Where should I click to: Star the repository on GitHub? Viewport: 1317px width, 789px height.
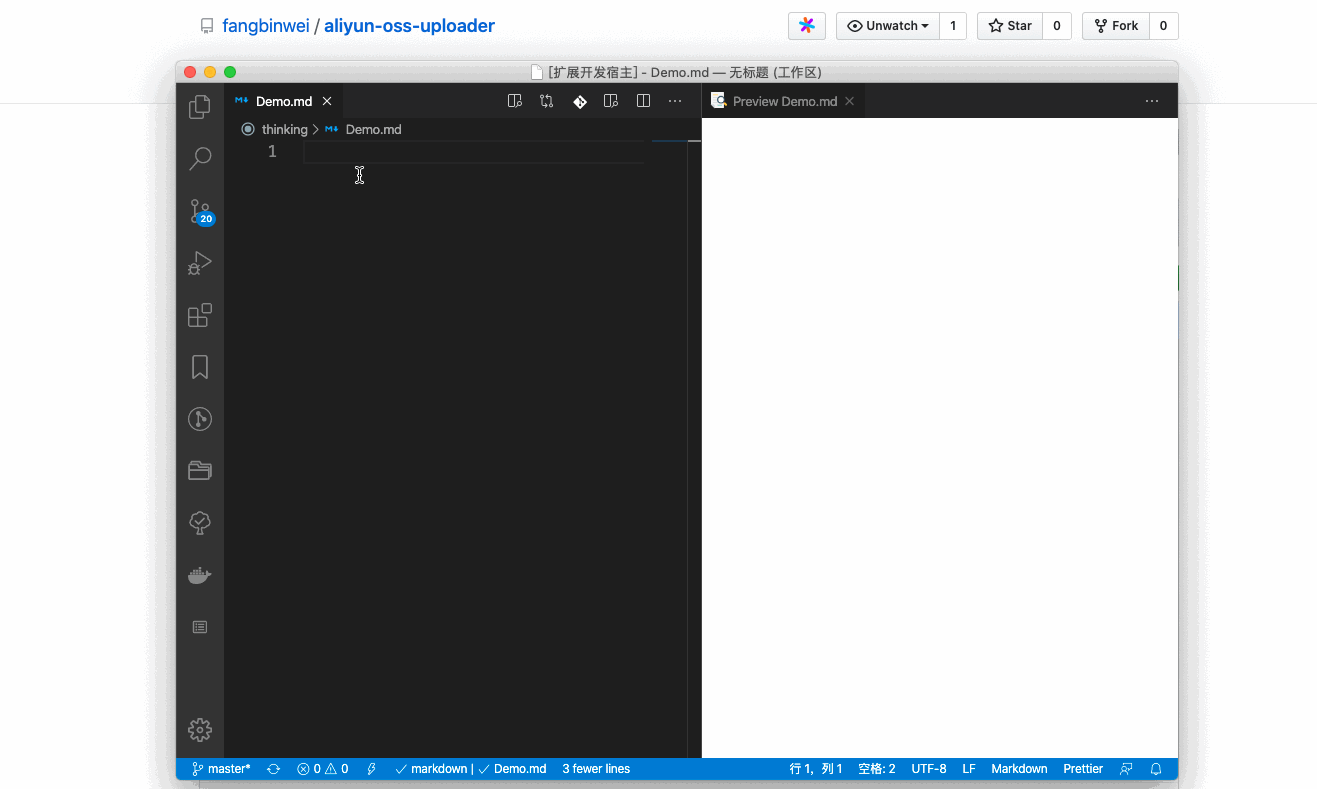(1010, 26)
